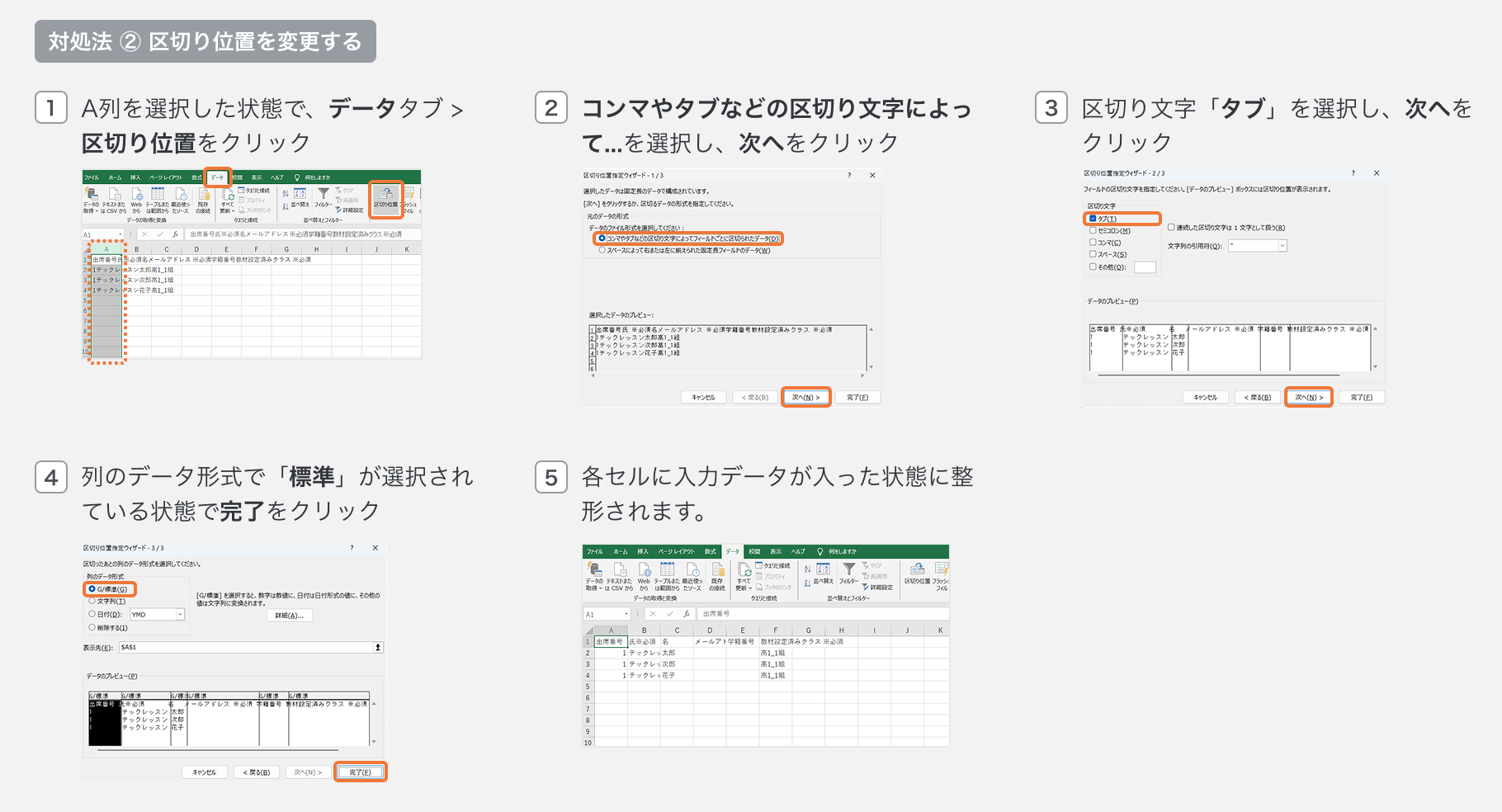The width and height of the screenshot is (1502, 812).
Task: Click the クエリと接続 icon
Action: point(773,566)
